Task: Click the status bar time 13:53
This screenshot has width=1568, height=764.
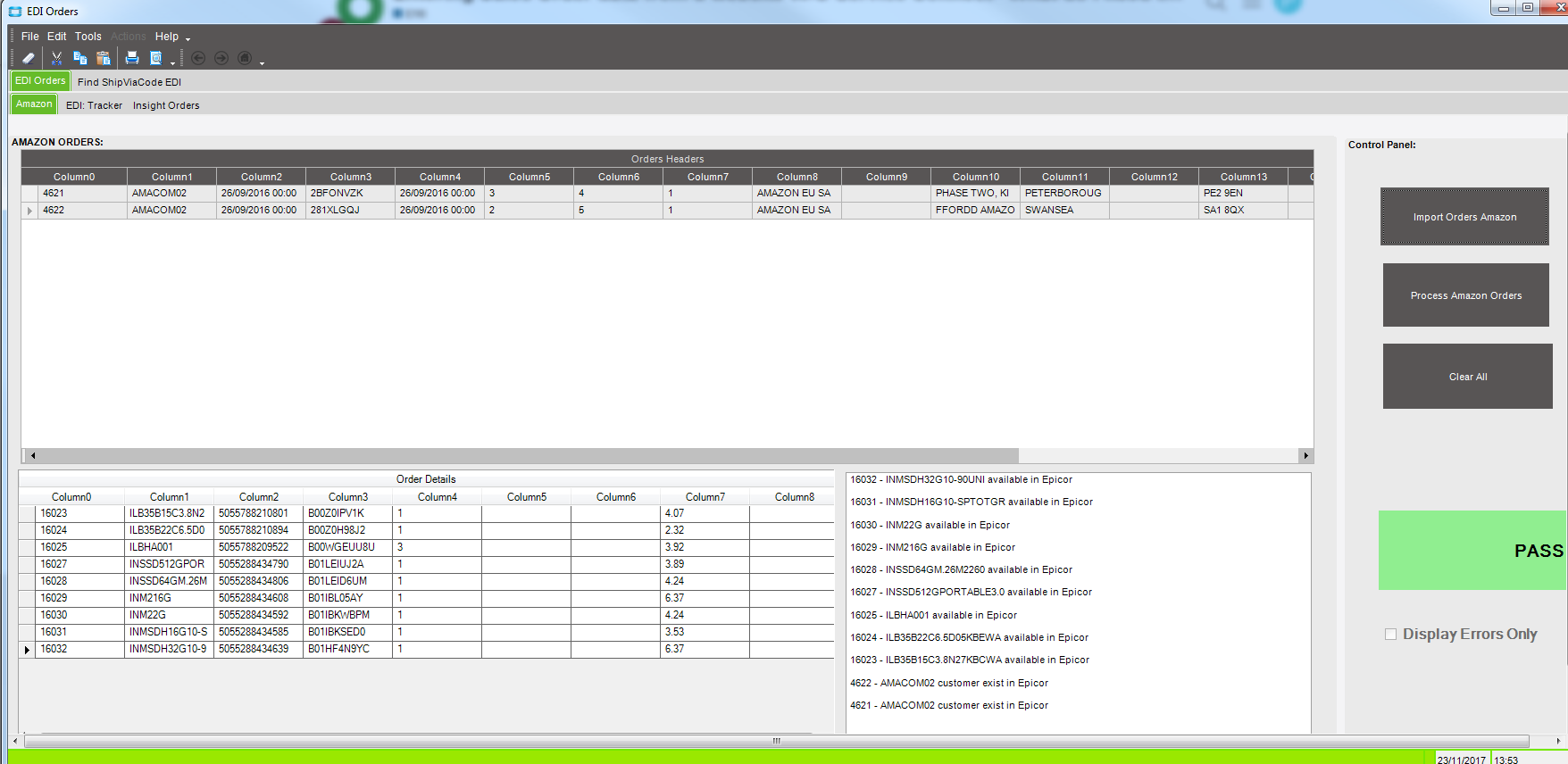Action: click(1506, 760)
